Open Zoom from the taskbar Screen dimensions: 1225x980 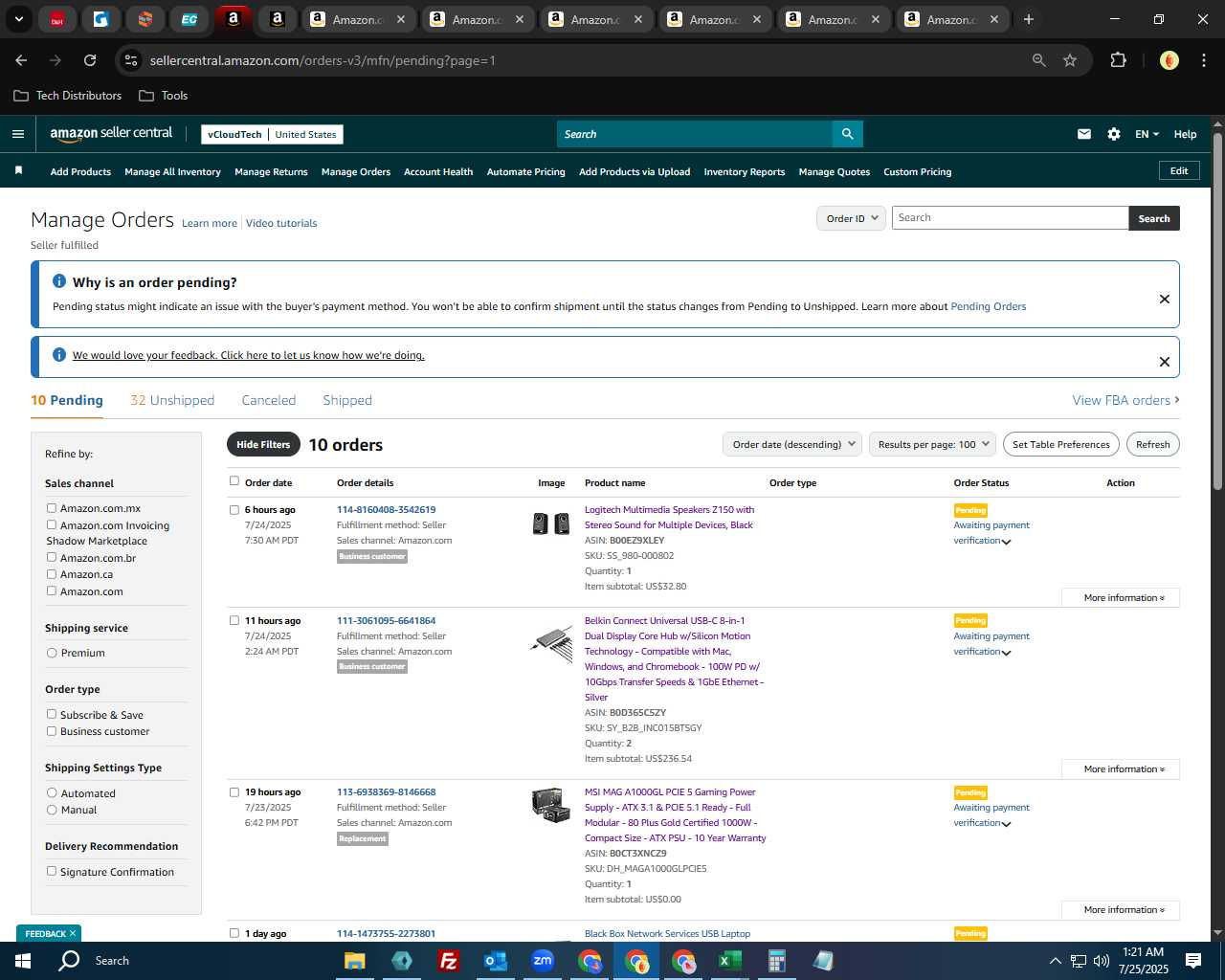coord(543,961)
